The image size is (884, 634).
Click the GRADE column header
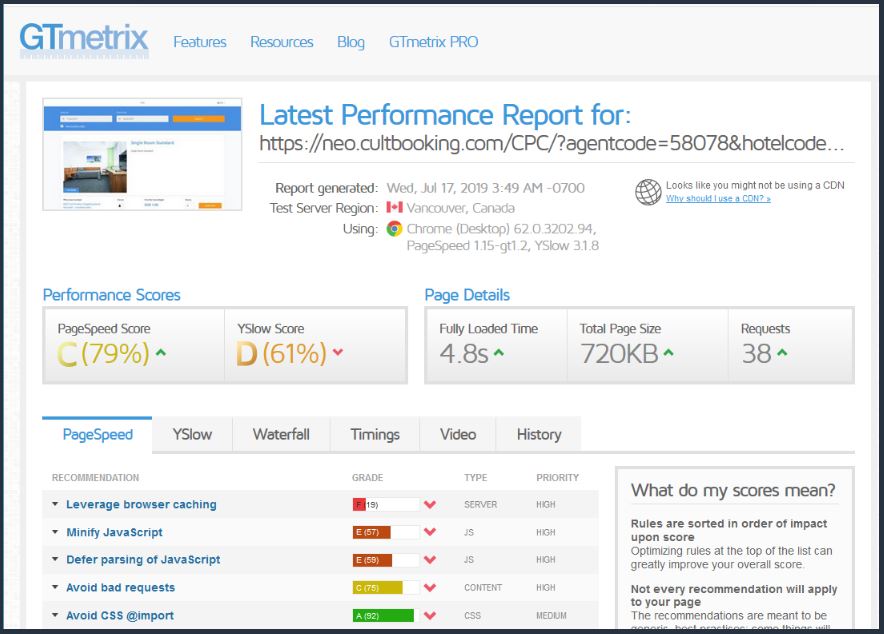pyautogui.click(x=368, y=478)
